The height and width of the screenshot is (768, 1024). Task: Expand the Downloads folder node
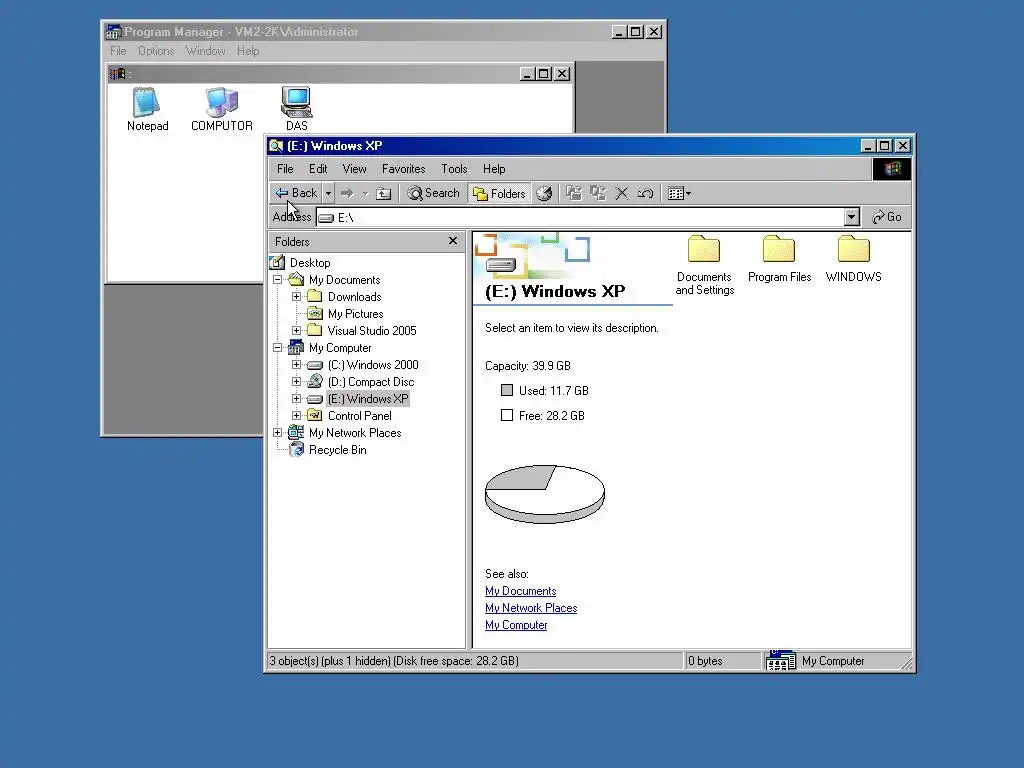tap(296, 296)
